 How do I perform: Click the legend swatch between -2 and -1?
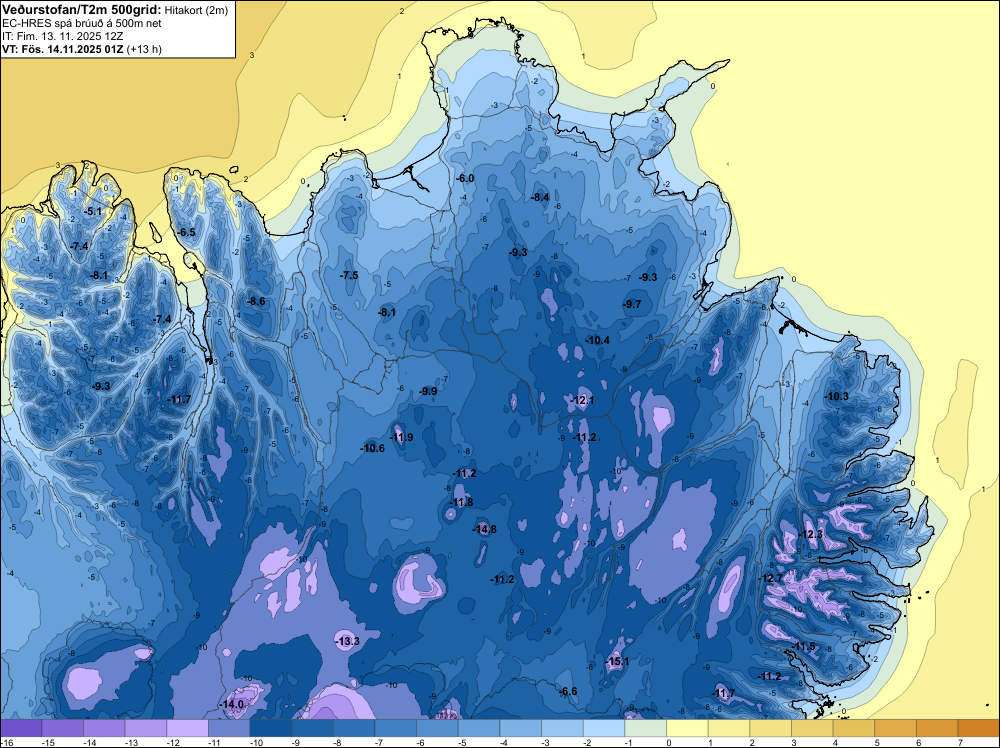pos(604,728)
